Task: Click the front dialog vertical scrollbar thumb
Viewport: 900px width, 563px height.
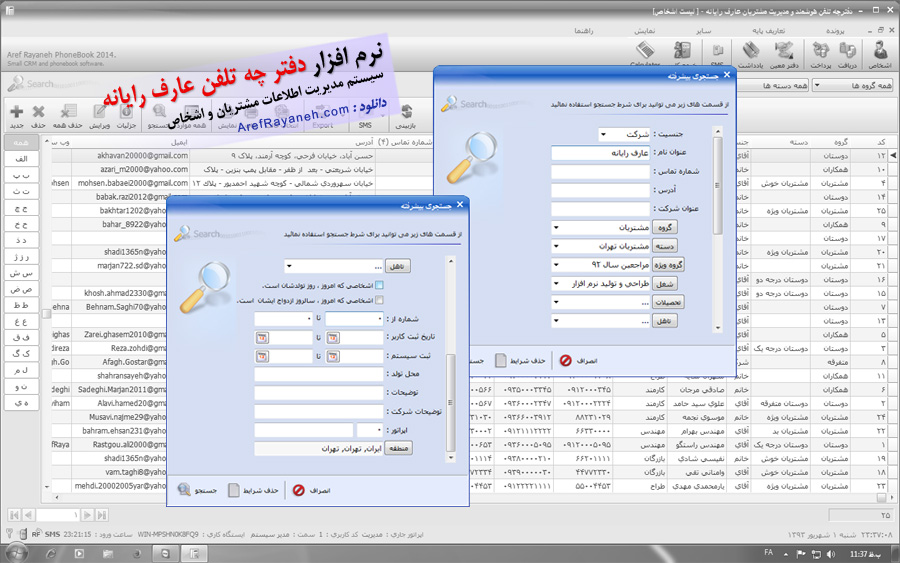Action: [x=451, y=402]
